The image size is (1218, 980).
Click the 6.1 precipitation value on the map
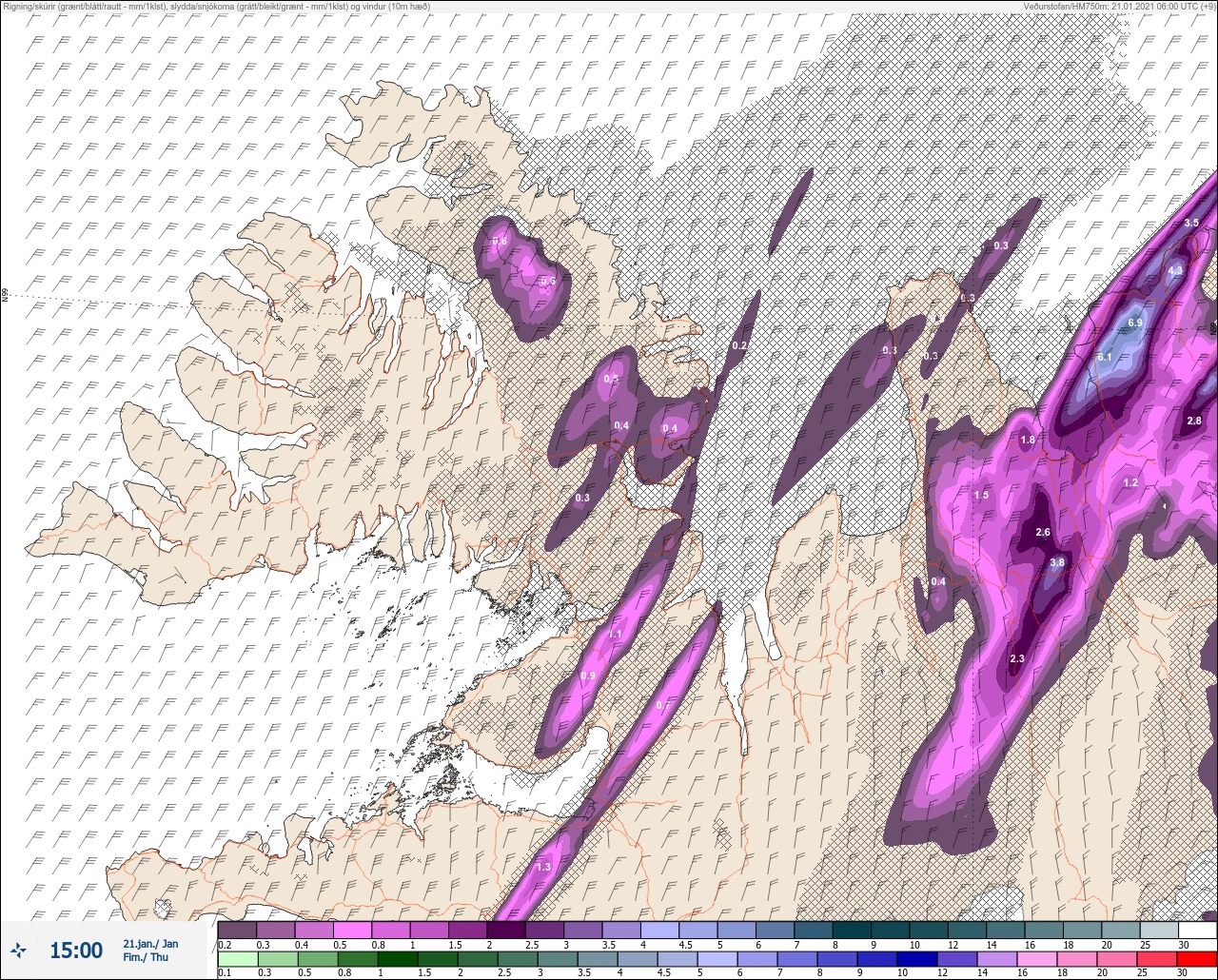1105,357
